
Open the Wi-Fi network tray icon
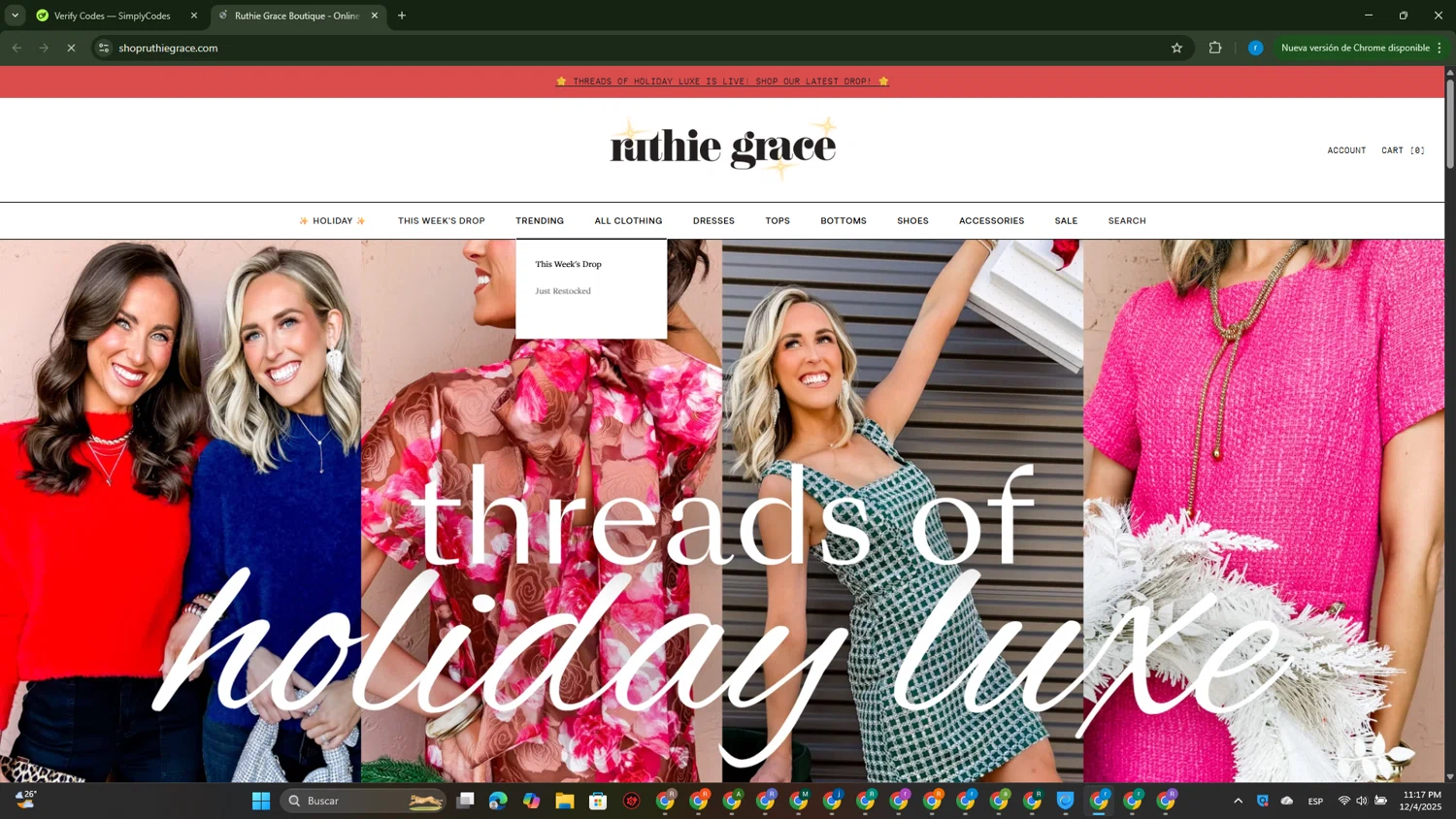coord(1344,801)
